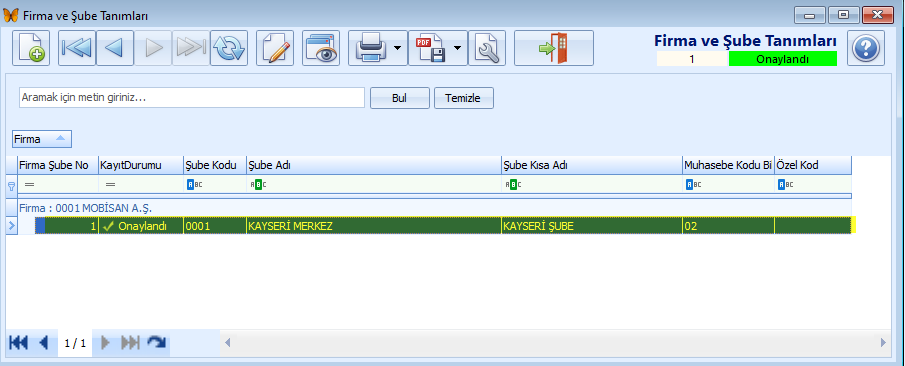Image resolution: width=905 pixels, height=366 pixels.
Task: Click the horizontal scrollbar right arrow
Action: 883,343
